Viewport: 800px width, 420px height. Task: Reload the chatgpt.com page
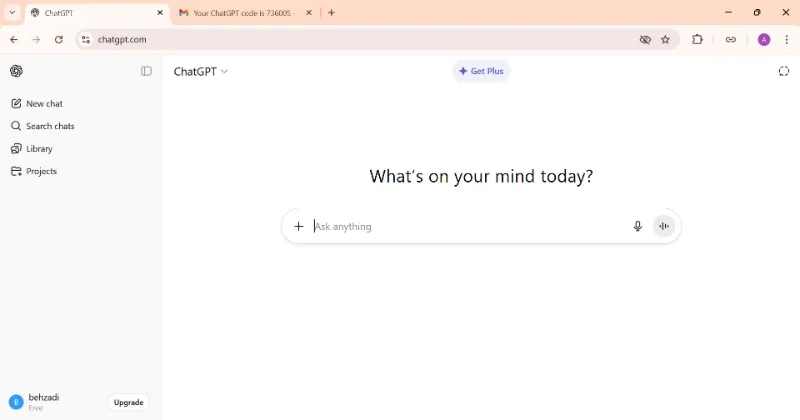59,39
